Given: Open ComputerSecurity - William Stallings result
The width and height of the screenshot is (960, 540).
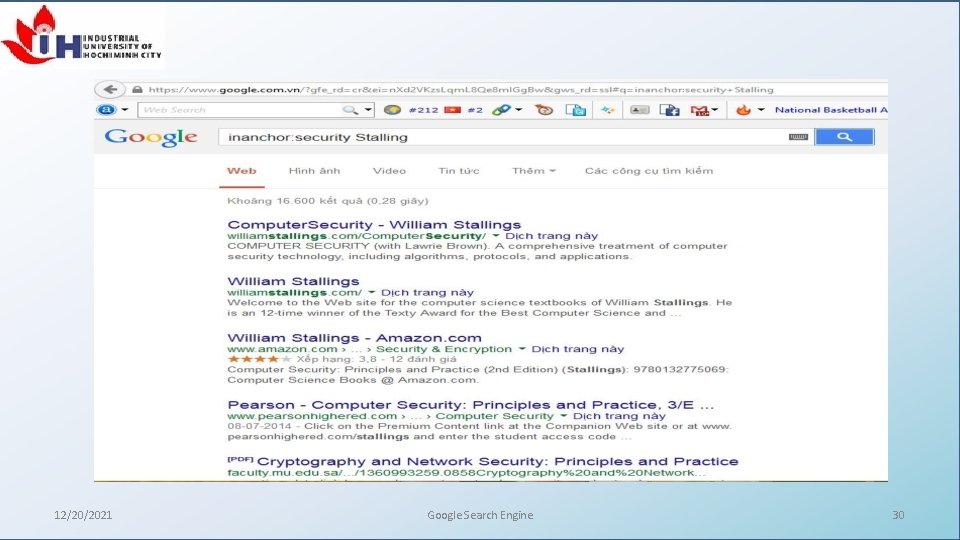Looking at the screenshot, I should [374, 225].
